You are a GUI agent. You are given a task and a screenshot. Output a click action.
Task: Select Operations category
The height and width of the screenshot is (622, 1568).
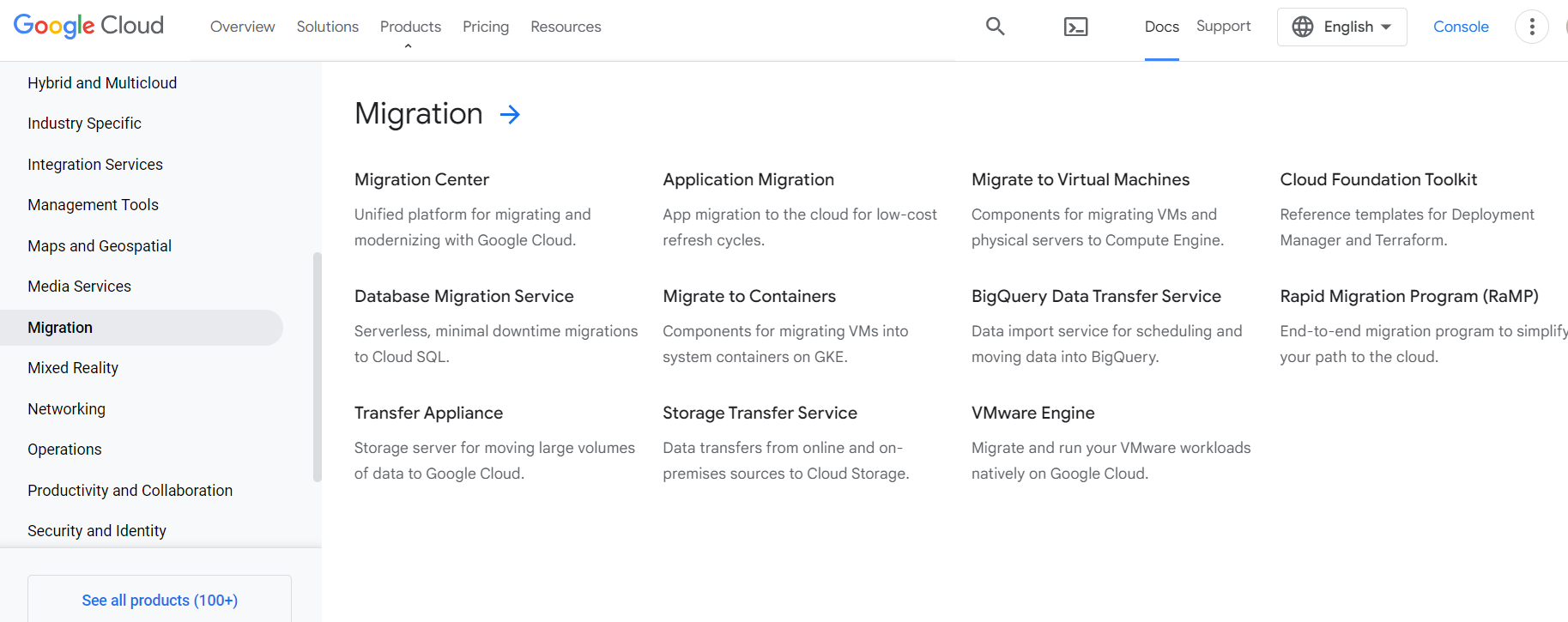click(64, 450)
